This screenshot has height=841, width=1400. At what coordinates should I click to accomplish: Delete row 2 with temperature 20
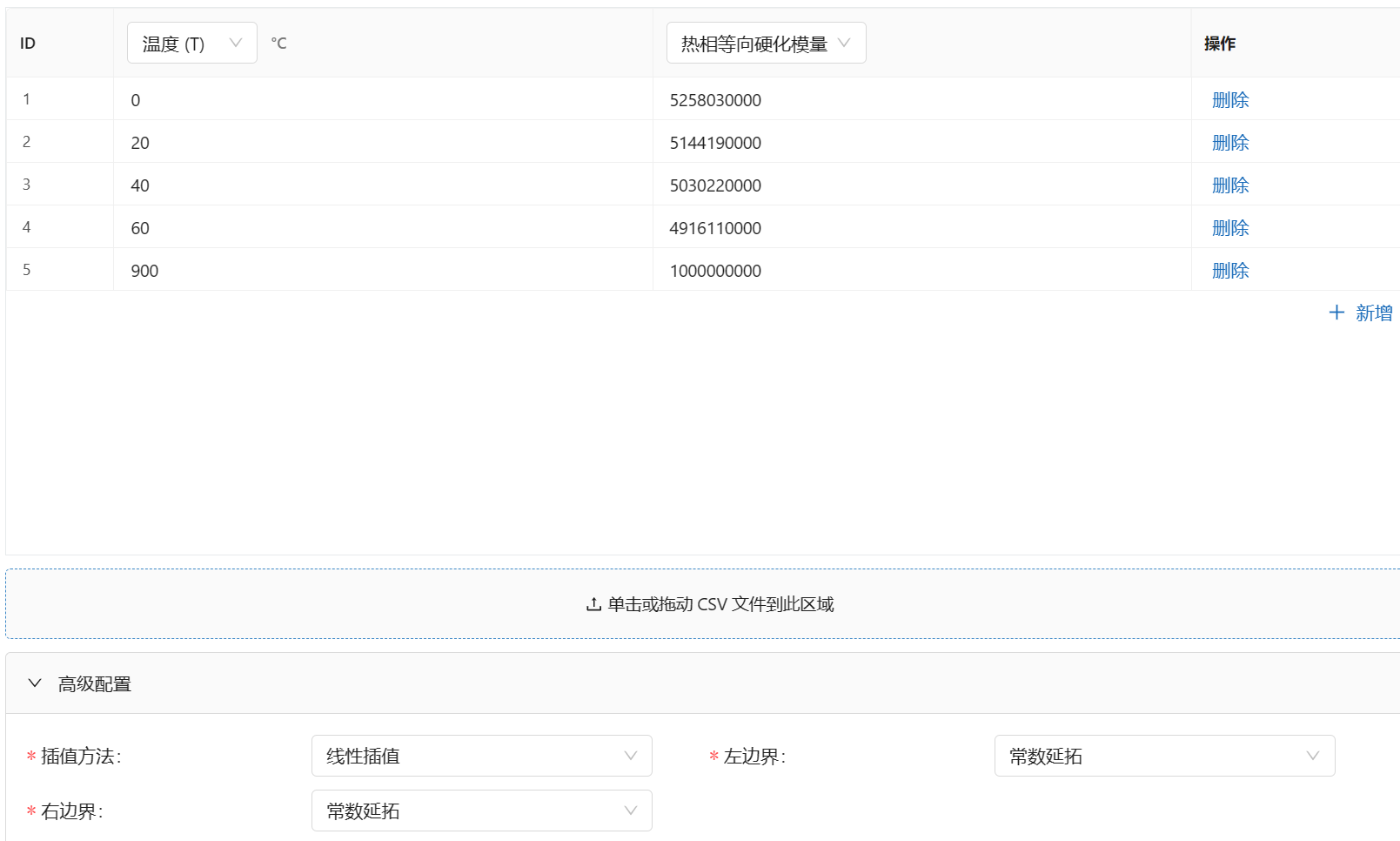(x=1230, y=142)
